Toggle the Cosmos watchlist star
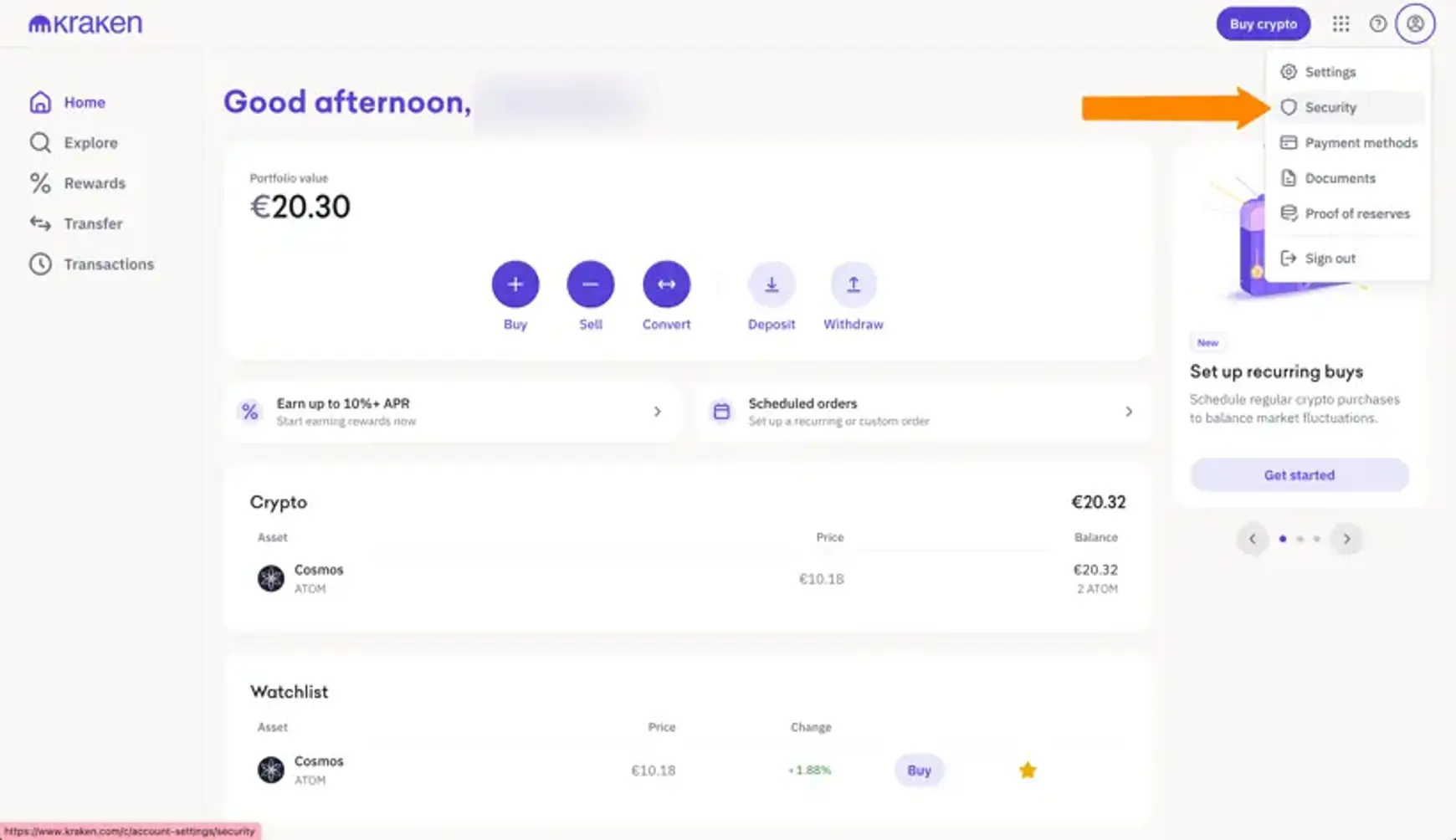Viewport: 1456px width, 840px height. 1028,770
